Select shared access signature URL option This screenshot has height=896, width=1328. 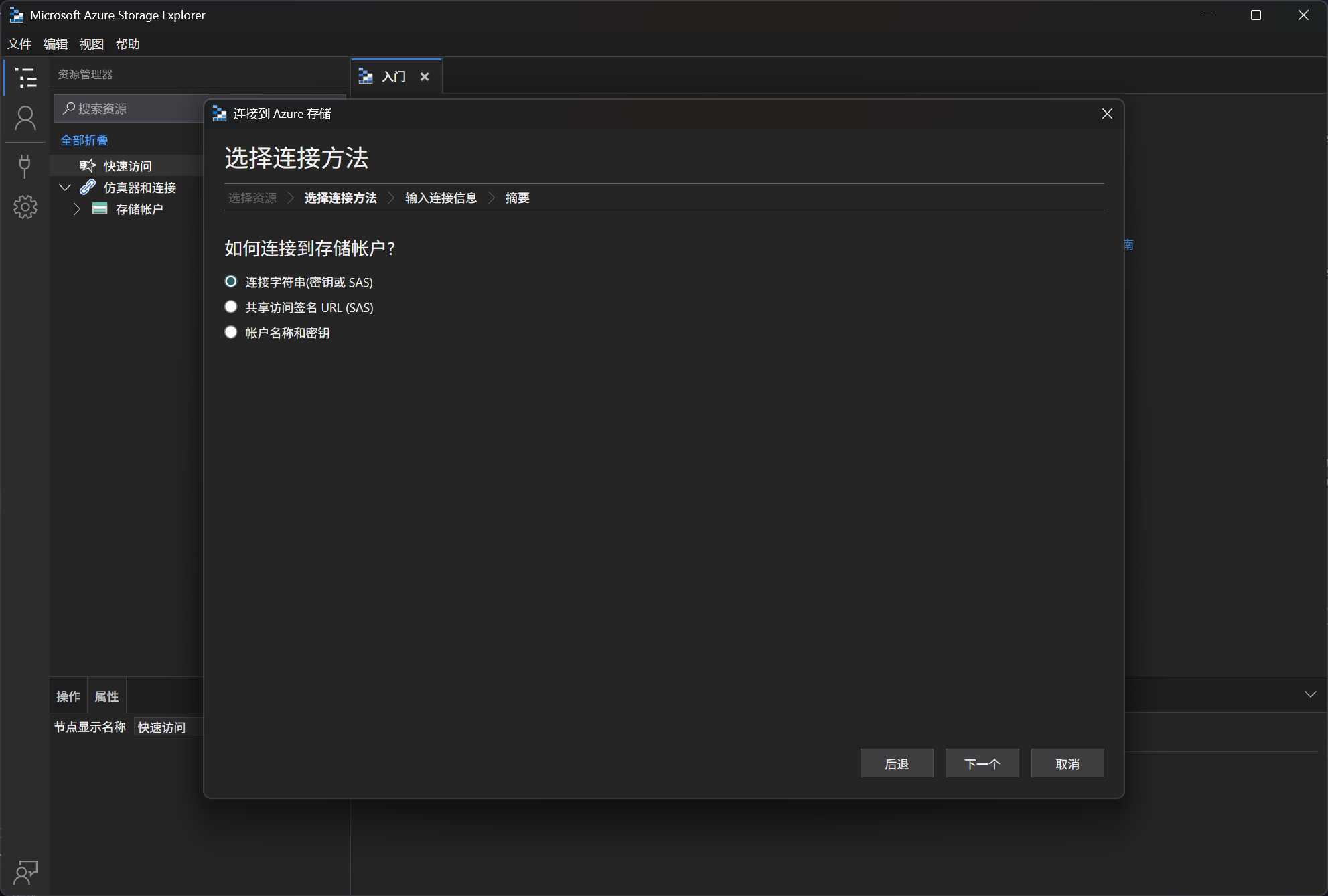[x=231, y=307]
